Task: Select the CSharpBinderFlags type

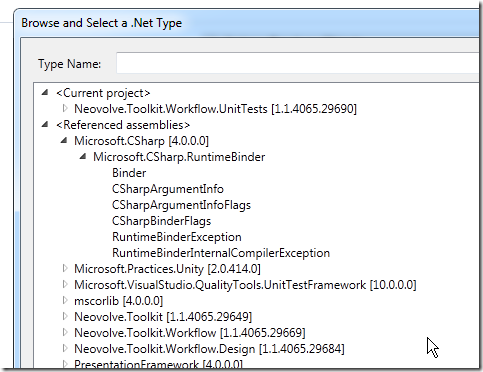Action: pyautogui.click(x=162, y=221)
